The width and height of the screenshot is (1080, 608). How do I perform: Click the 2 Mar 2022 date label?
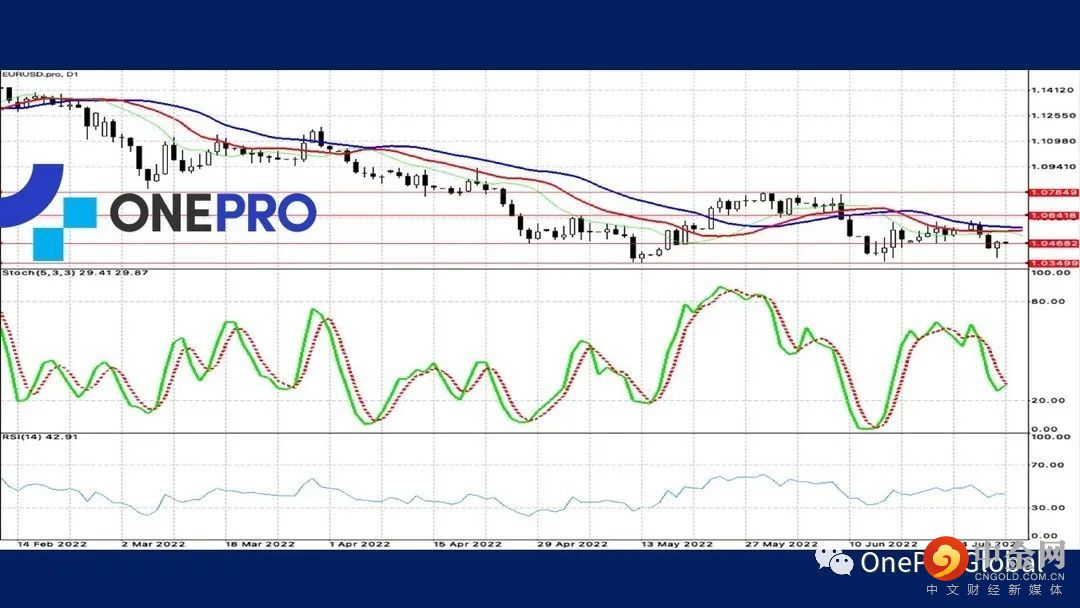point(153,544)
